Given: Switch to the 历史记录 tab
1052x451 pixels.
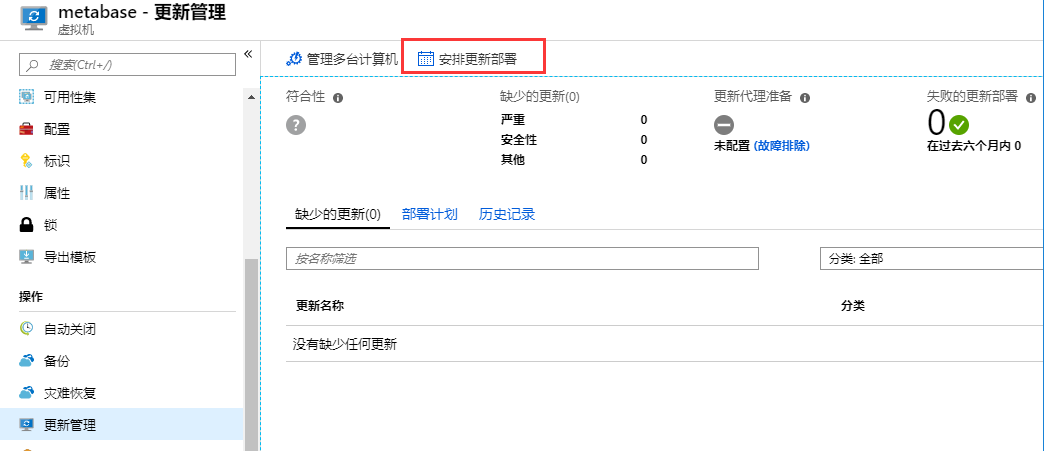Looking at the screenshot, I should pos(507,214).
